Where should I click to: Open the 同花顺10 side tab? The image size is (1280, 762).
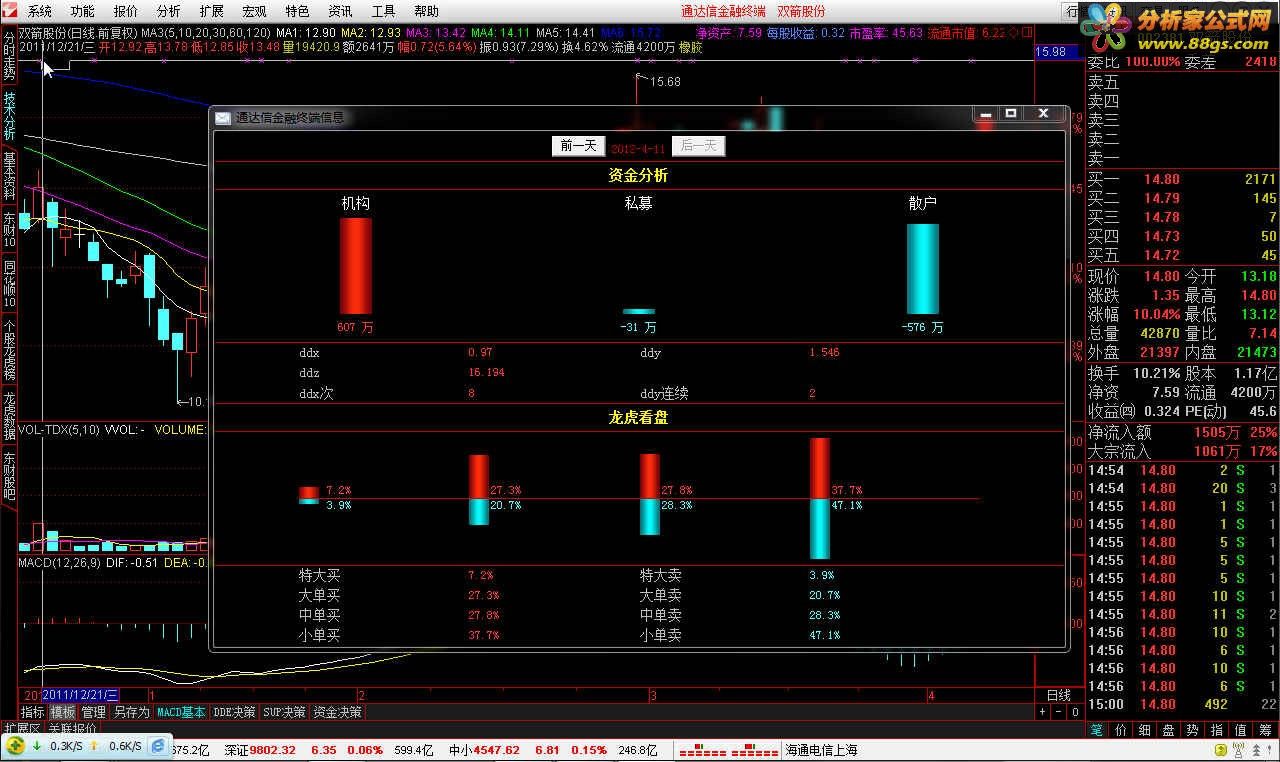pyautogui.click(x=9, y=284)
